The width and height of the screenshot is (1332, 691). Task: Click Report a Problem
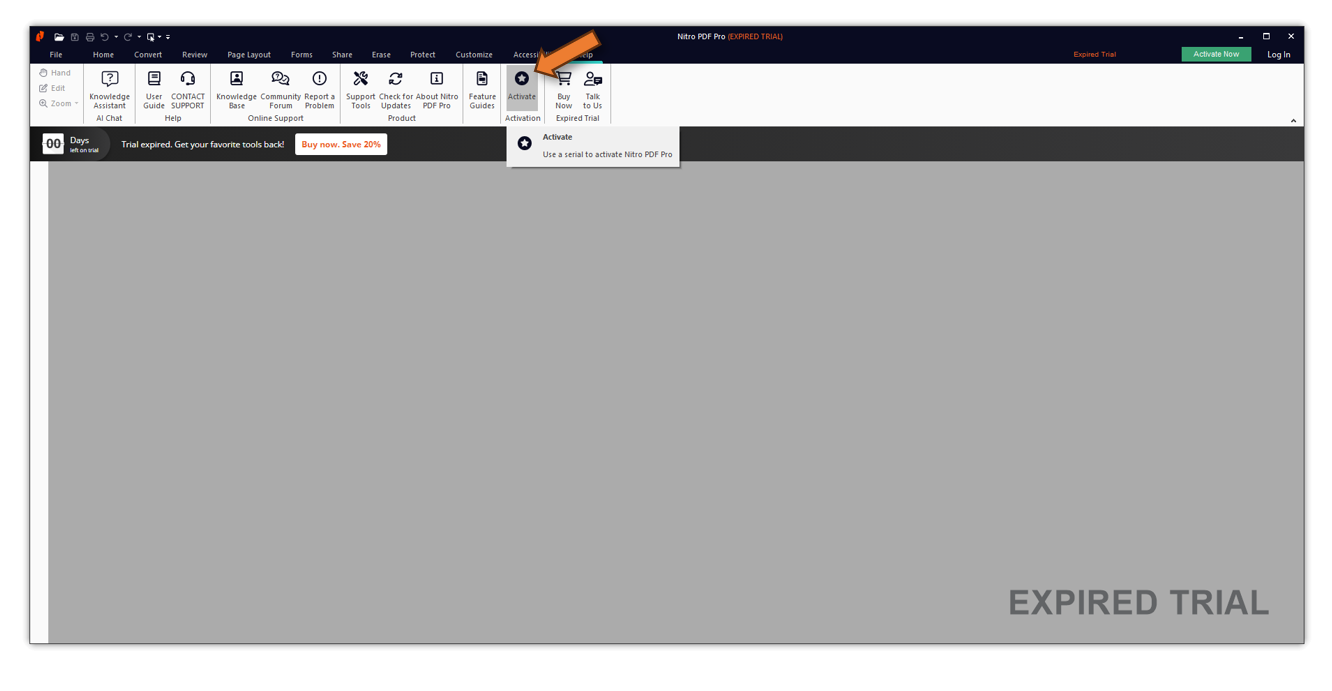coord(319,89)
